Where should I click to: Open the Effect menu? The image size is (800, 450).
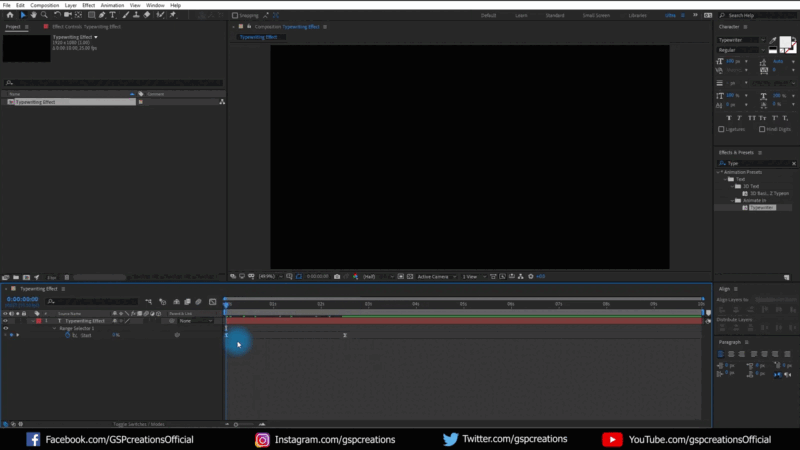tap(88, 5)
